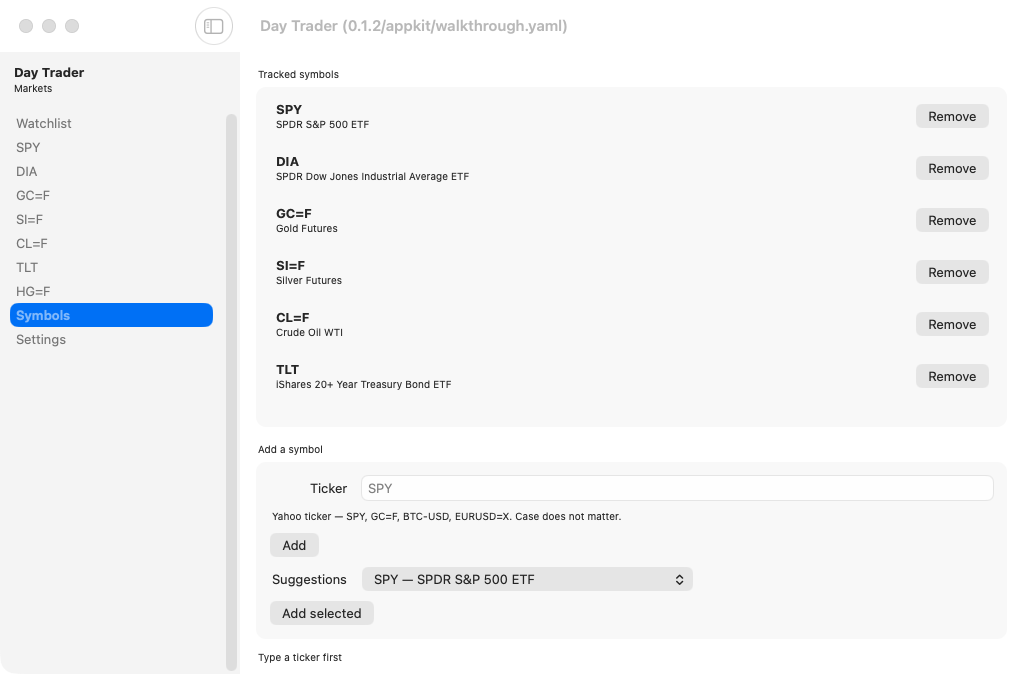Remove the DIA tracked symbol
1024x674 pixels.
pos(952,168)
